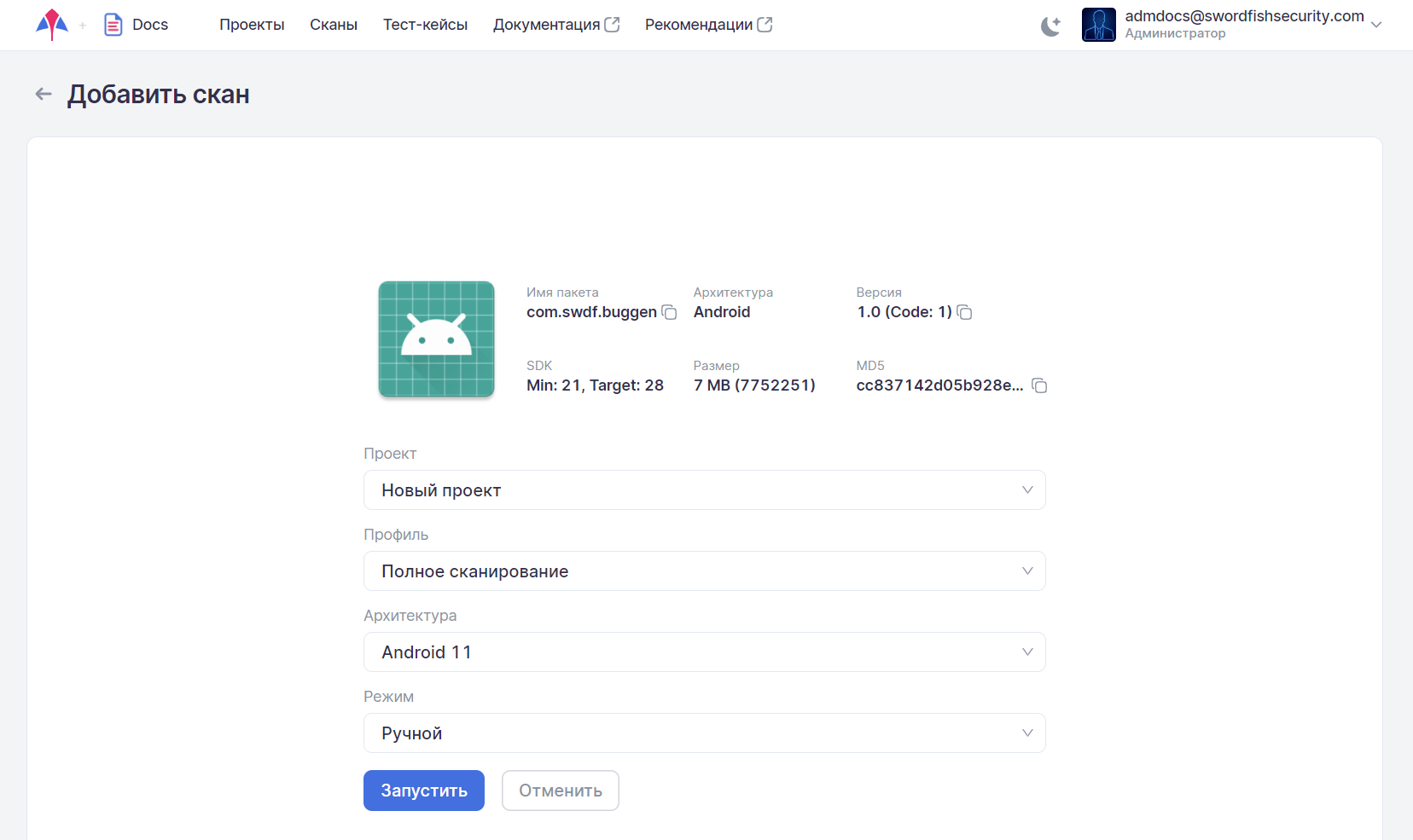Expand the user account menu chevron
The height and width of the screenshot is (840, 1413).
click(x=1376, y=25)
